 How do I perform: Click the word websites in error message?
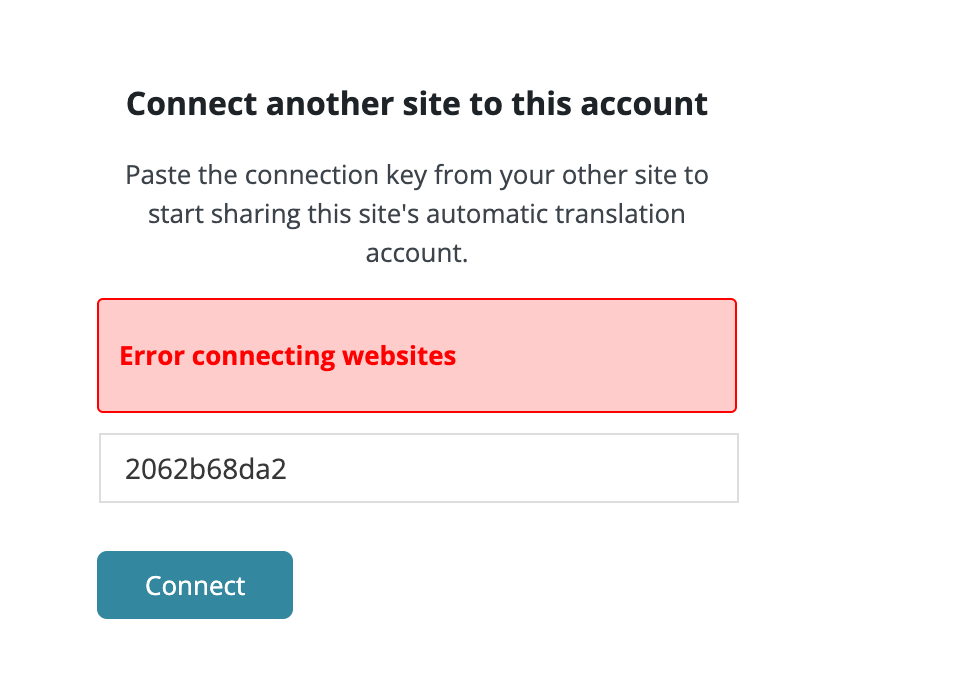click(x=399, y=356)
